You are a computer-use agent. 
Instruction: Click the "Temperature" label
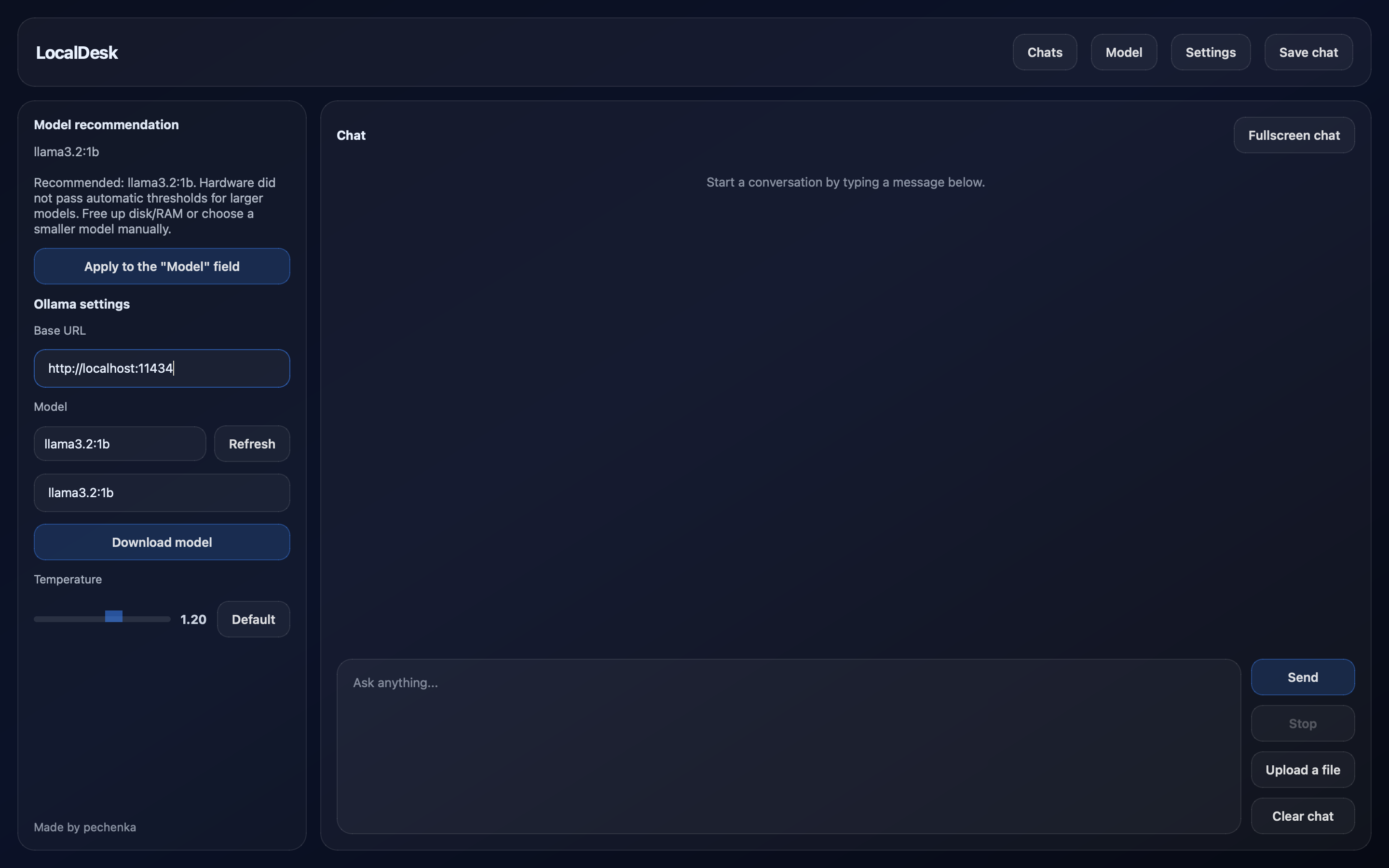(68, 579)
